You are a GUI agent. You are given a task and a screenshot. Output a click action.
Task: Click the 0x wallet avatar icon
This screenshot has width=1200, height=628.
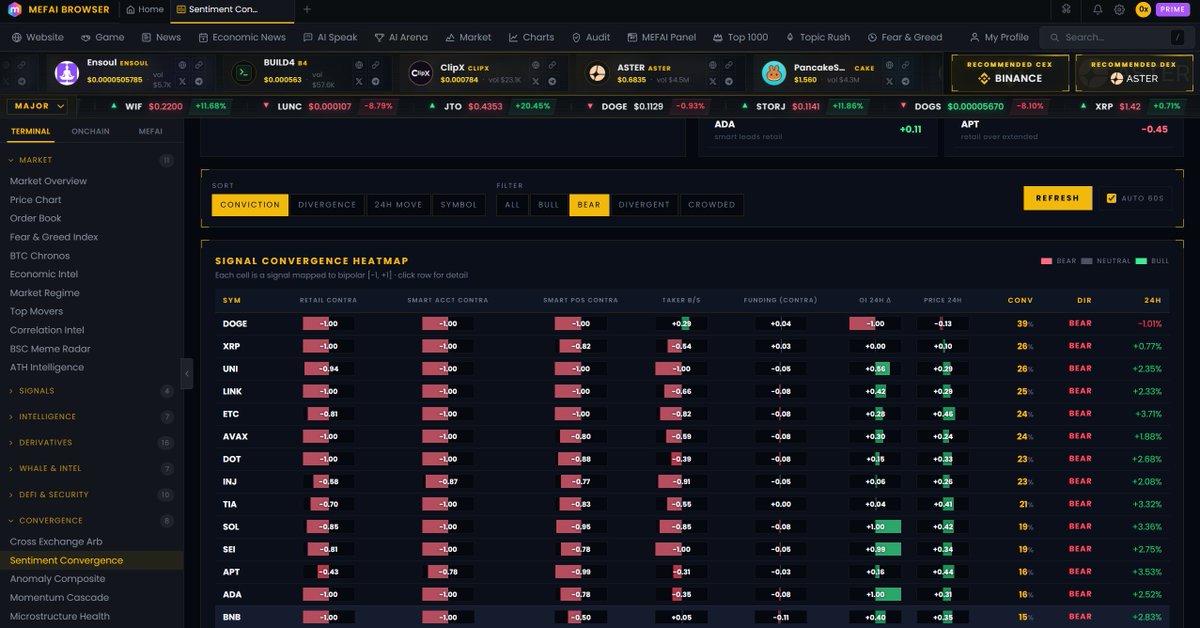pos(1143,9)
